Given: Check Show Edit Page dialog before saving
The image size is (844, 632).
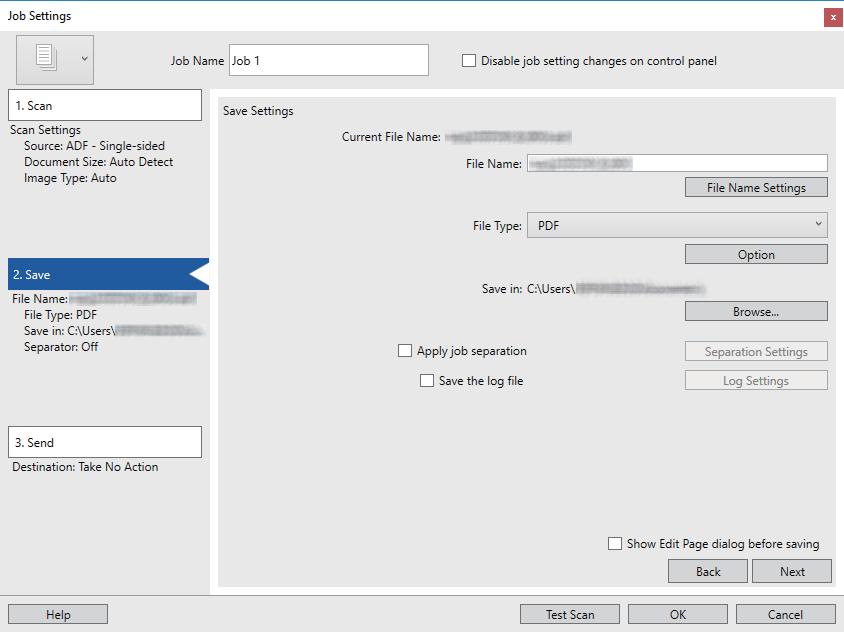Looking at the screenshot, I should coord(615,544).
